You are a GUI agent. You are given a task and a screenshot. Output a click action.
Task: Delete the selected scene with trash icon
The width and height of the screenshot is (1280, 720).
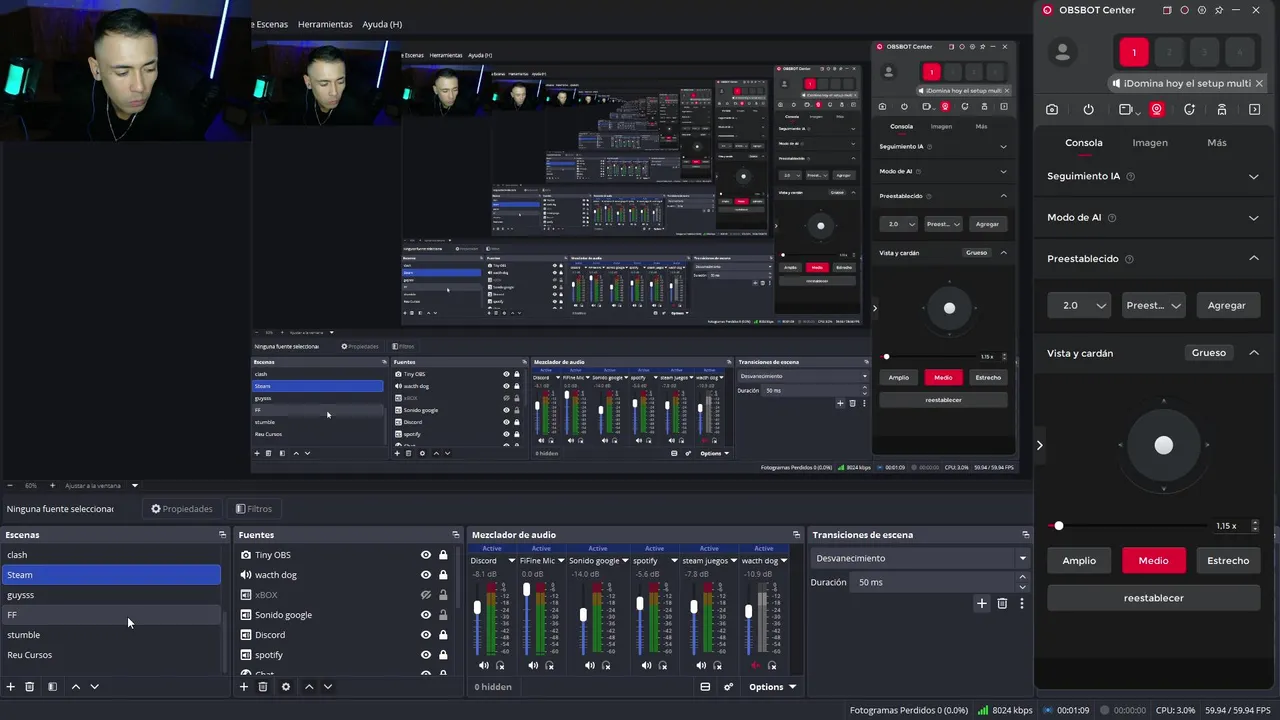click(29, 687)
